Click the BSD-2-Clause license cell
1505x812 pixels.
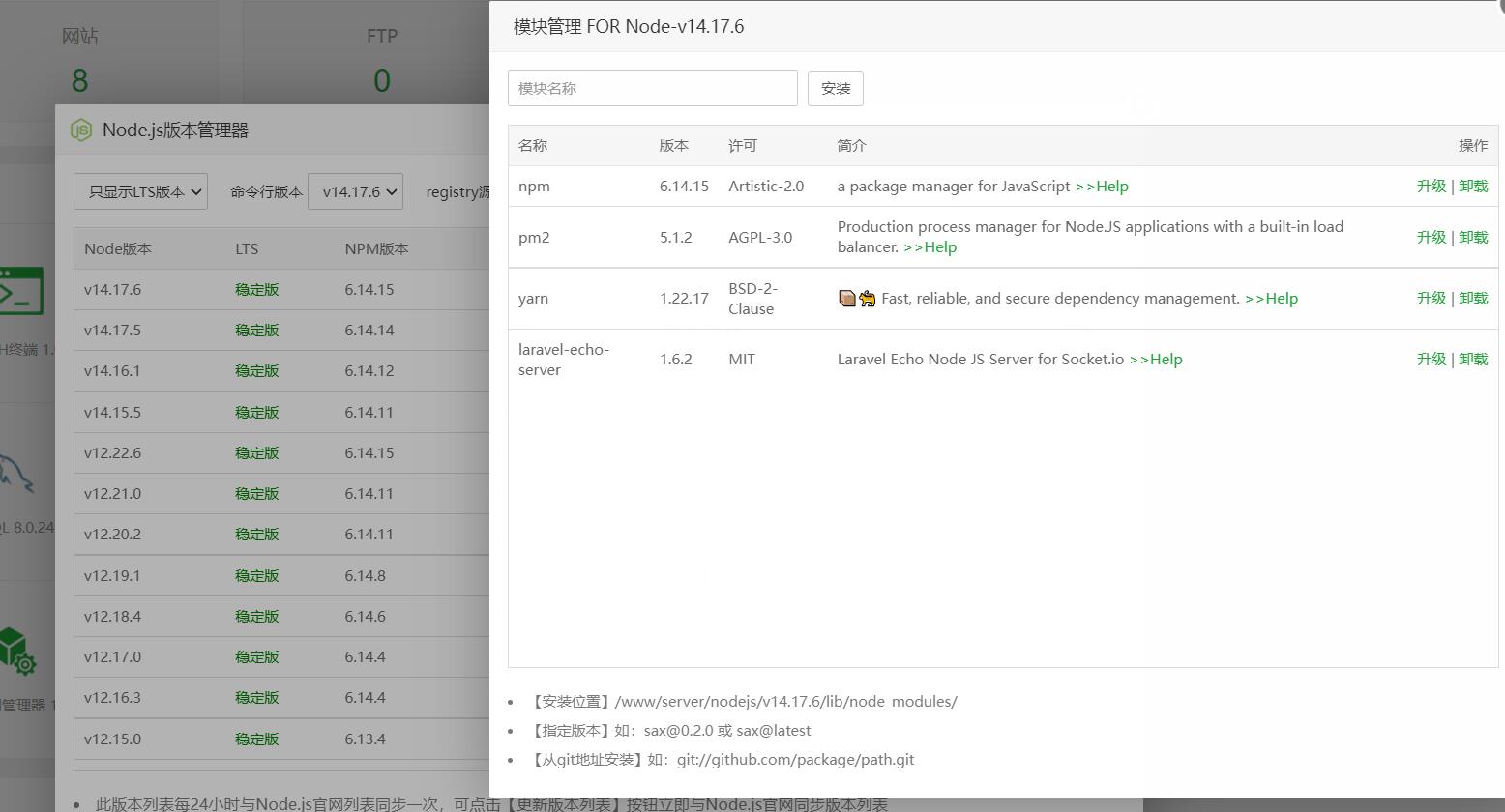(753, 299)
